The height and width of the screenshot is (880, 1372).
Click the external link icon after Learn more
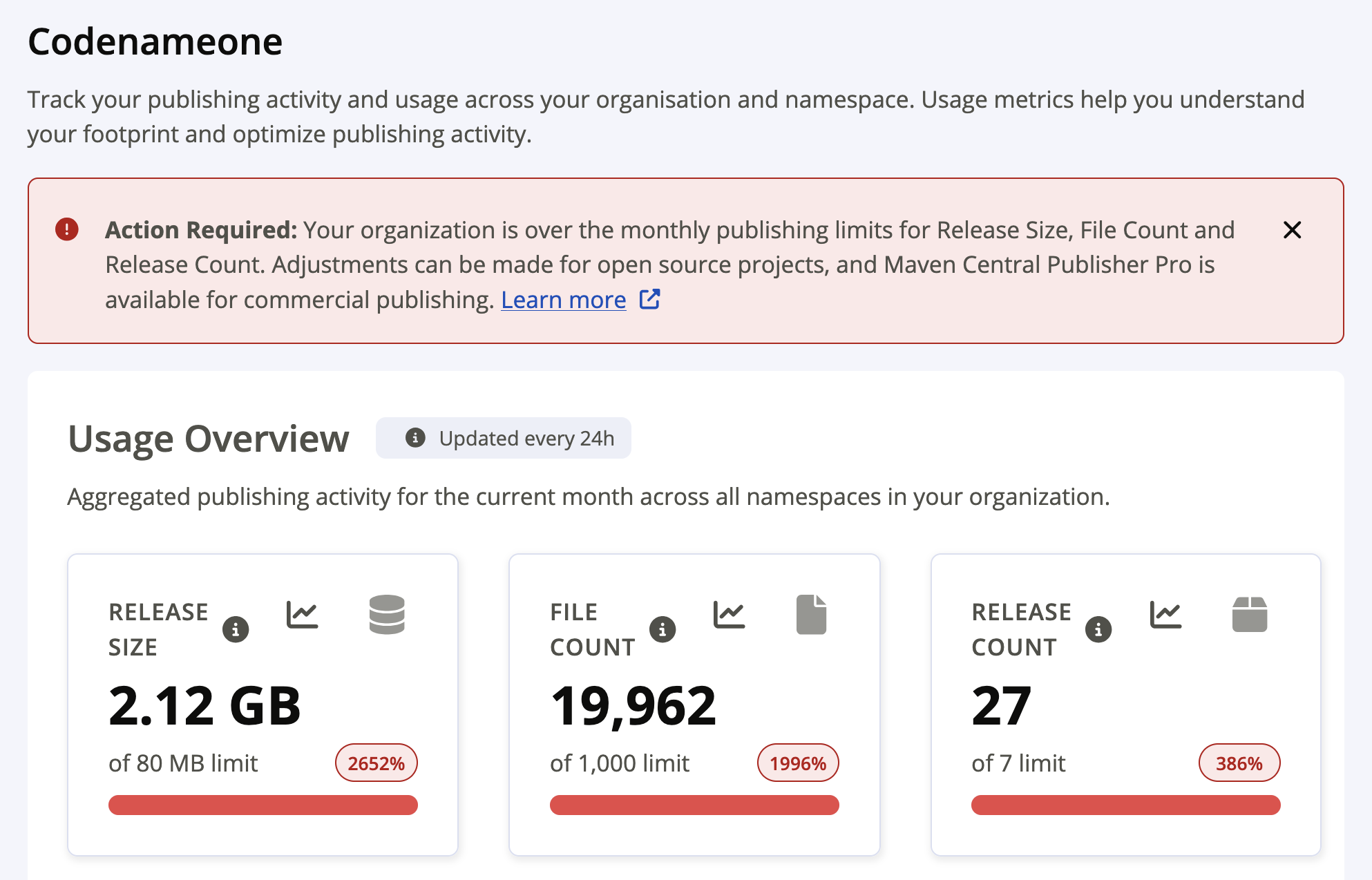(649, 299)
